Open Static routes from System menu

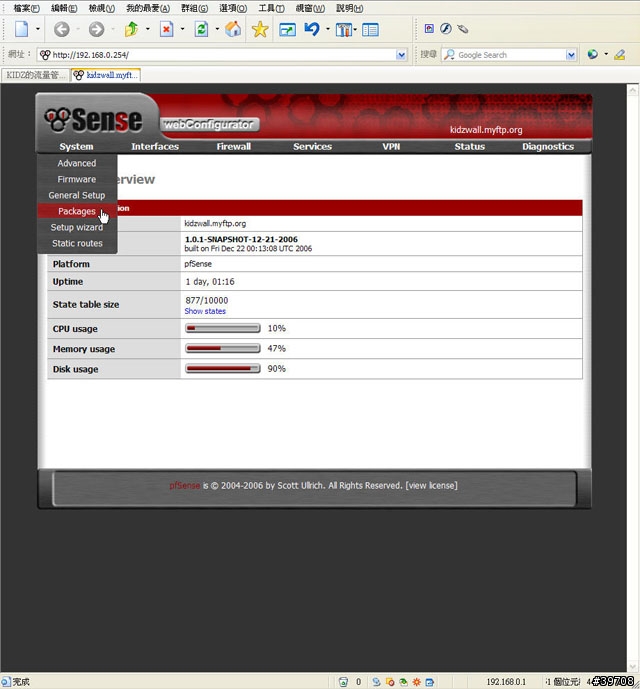(x=77, y=243)
